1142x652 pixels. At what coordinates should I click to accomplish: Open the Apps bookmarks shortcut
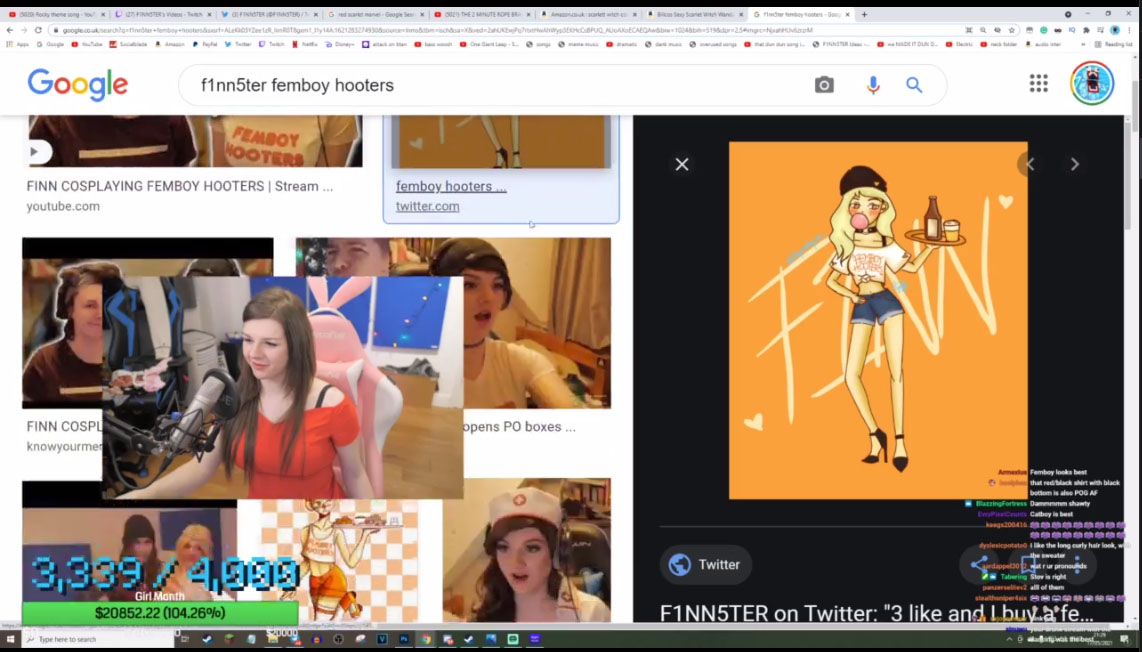[x=17, y=44]
